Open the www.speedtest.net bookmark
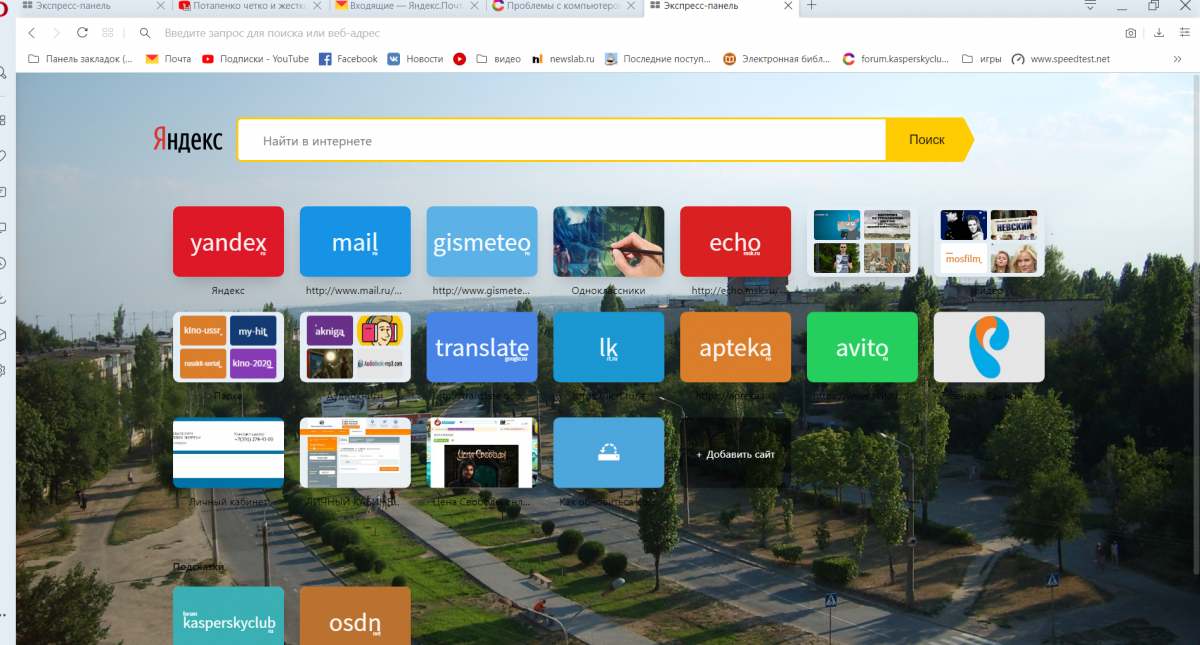This screenshot has width=1200, height=645. click(1061, 59)
